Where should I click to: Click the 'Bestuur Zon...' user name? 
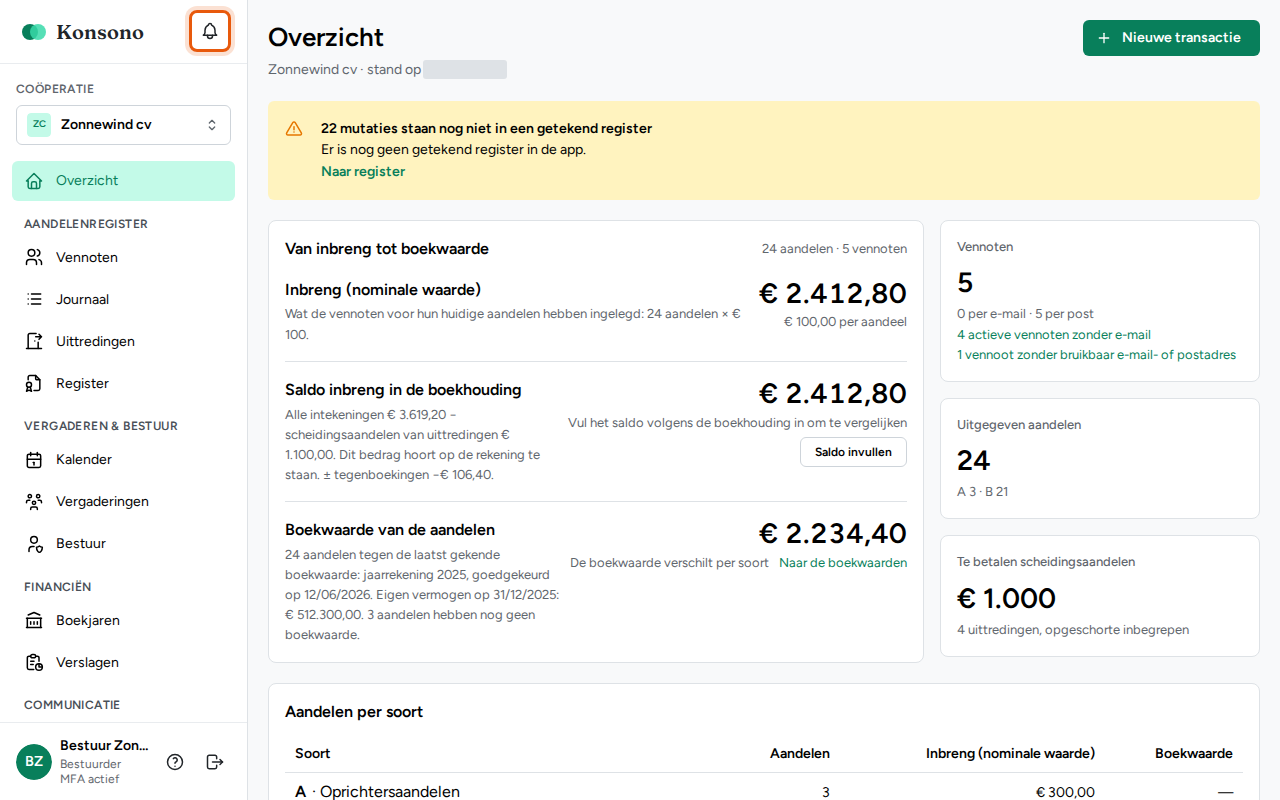tap(104, 745)
